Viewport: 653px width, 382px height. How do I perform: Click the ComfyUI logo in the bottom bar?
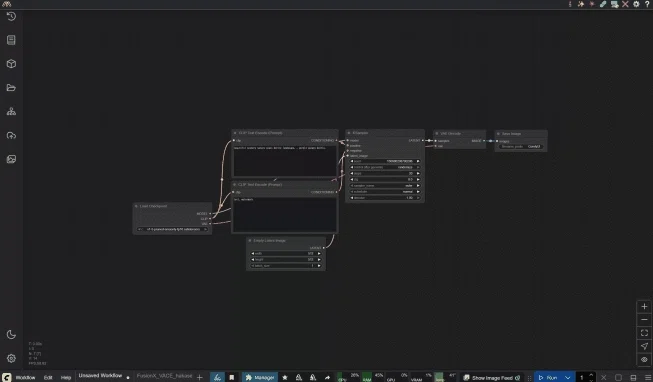click(x=6, y=377)
